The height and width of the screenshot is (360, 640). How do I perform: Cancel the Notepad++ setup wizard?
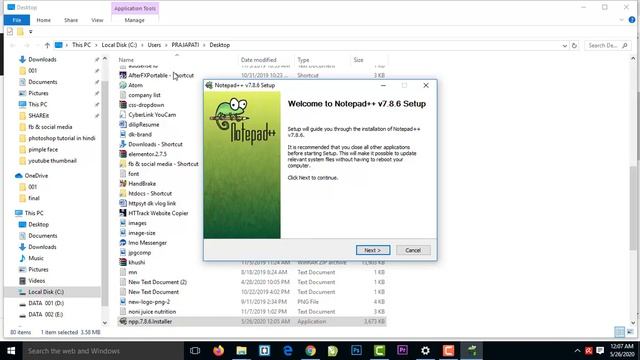point(413,250)
